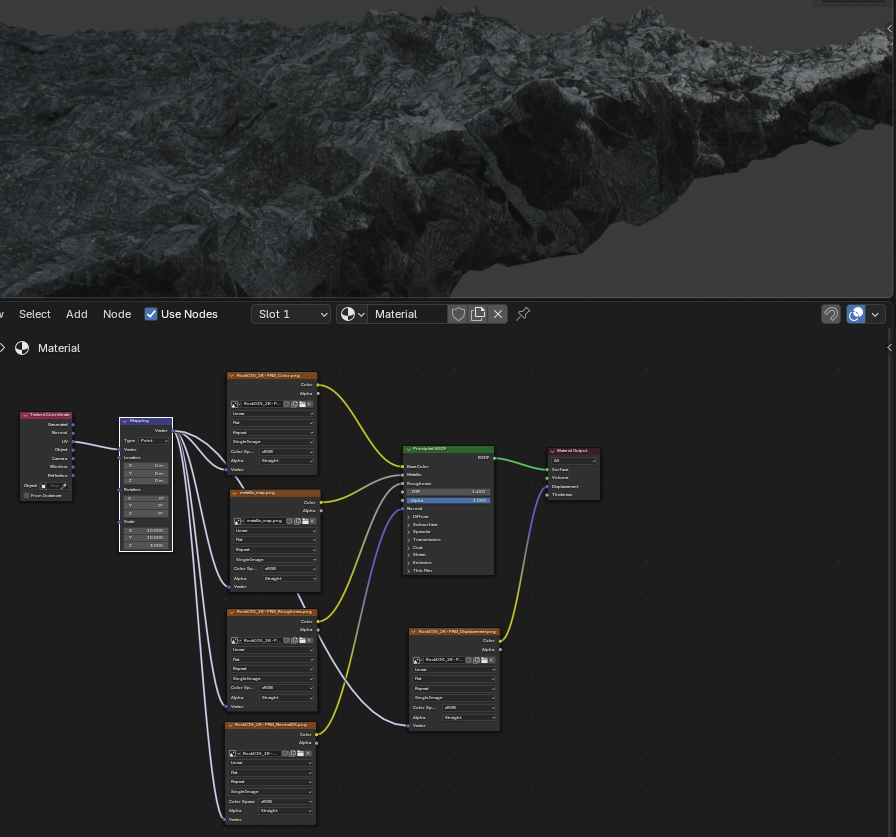The image size is (896, 837).
Task: Unlink the material using the X icon
Action: [x=498, y=314]
